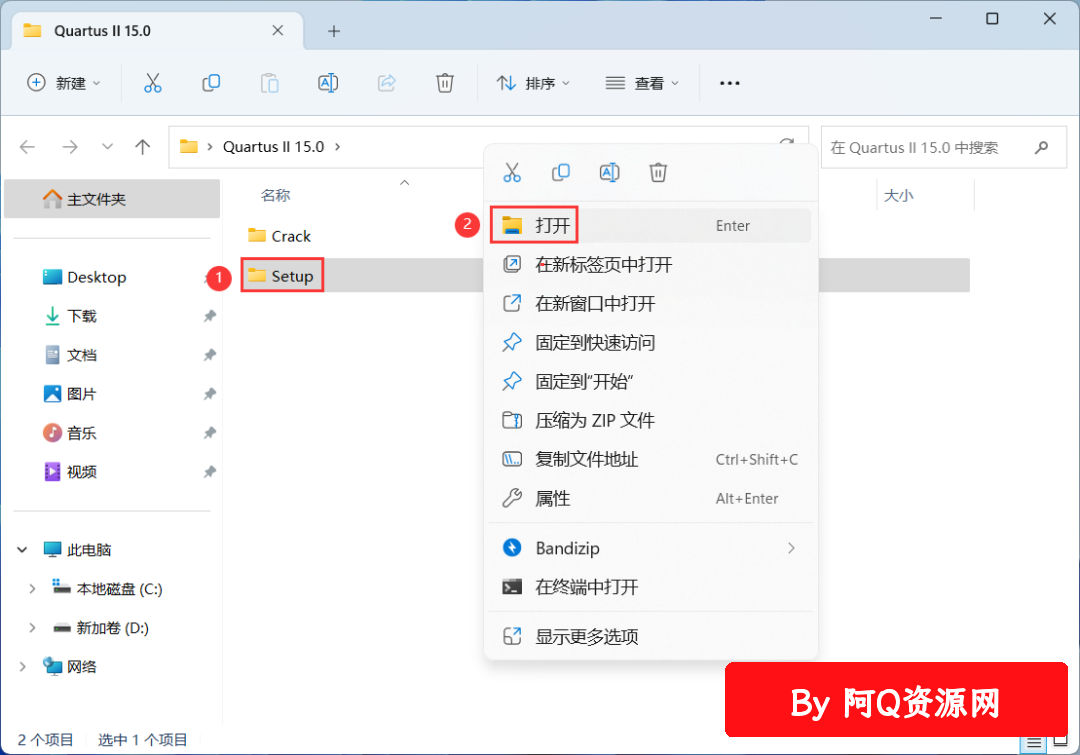The height and width of the screenshot is (755, 1080).
Task: Click the Delete icon in the context menu
Action: 658,172
